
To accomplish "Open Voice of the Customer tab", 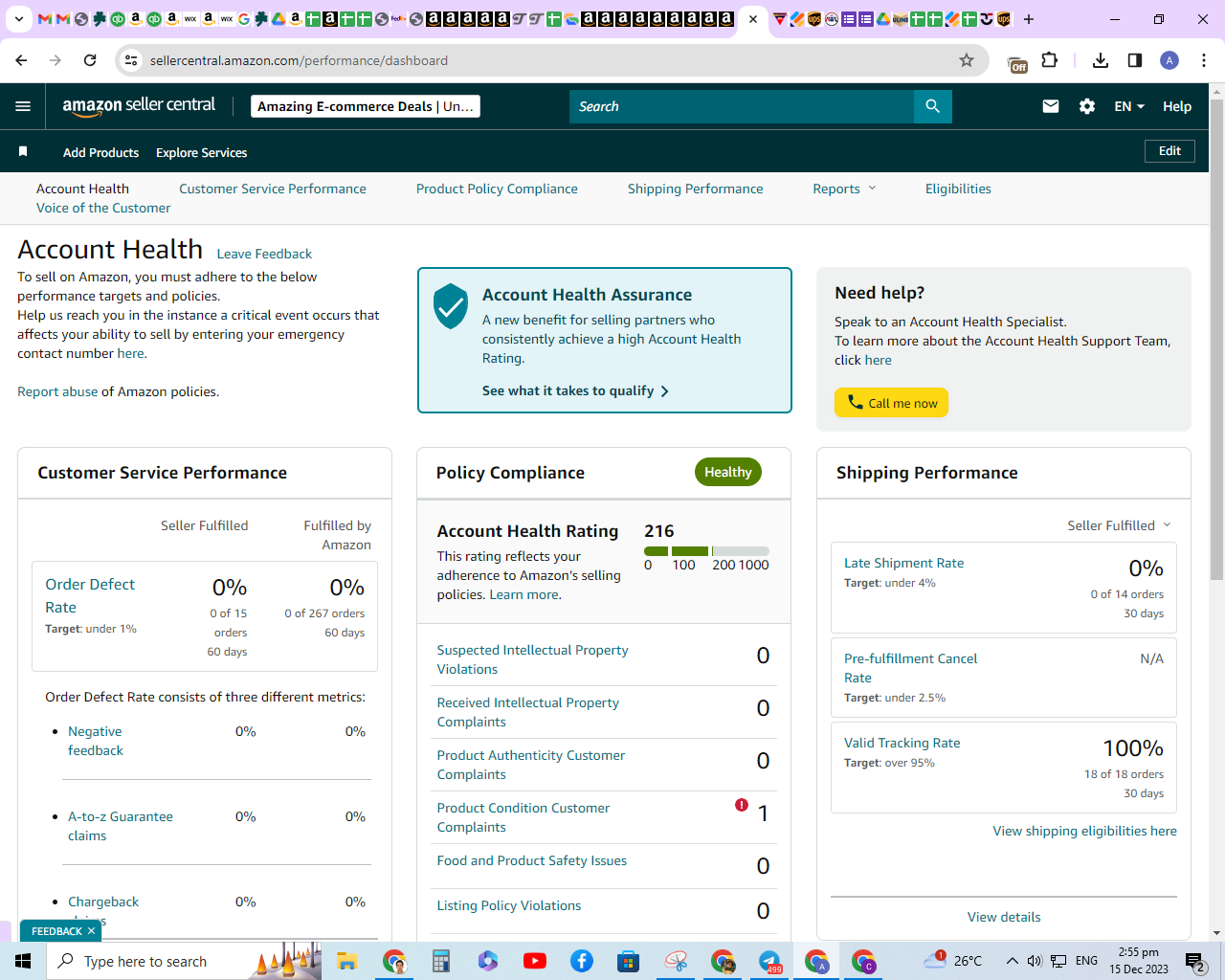I will 103,208.
